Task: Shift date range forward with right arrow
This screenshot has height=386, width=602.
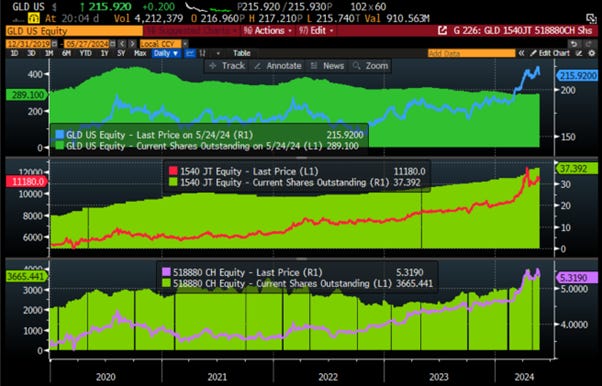Action: pos(132,44)
